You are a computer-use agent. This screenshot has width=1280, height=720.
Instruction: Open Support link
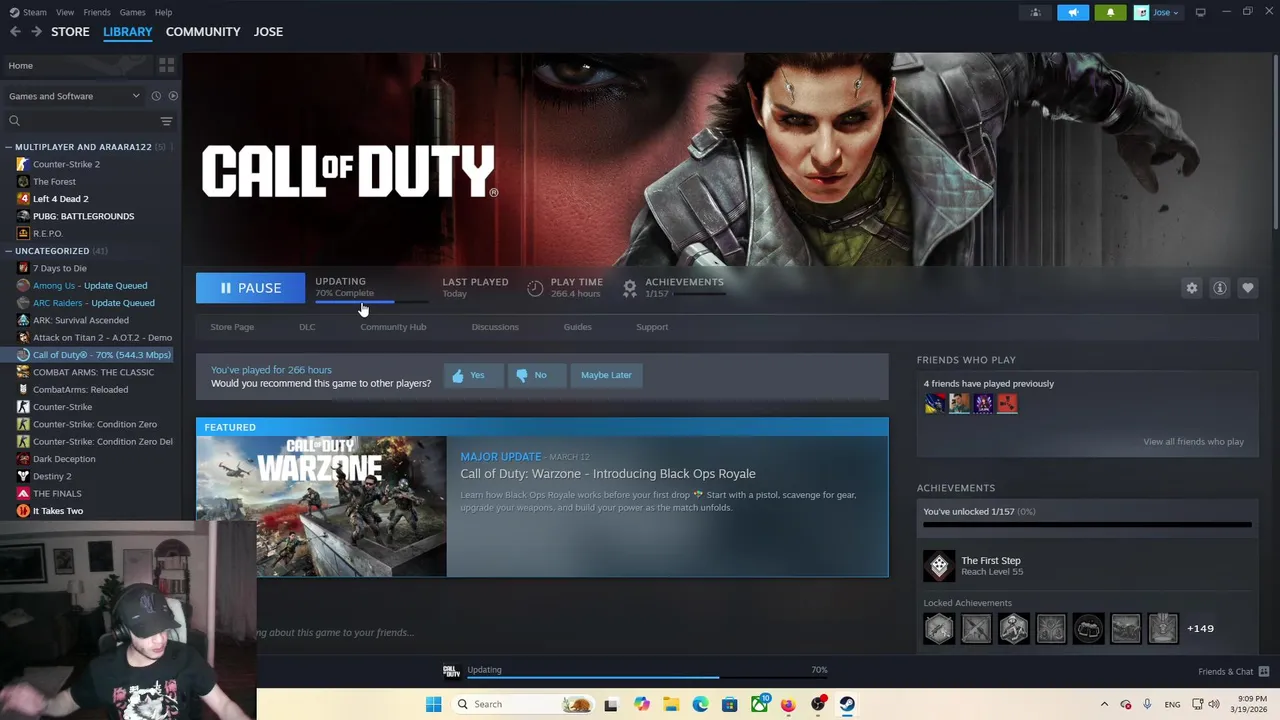[x=652, y=327]
